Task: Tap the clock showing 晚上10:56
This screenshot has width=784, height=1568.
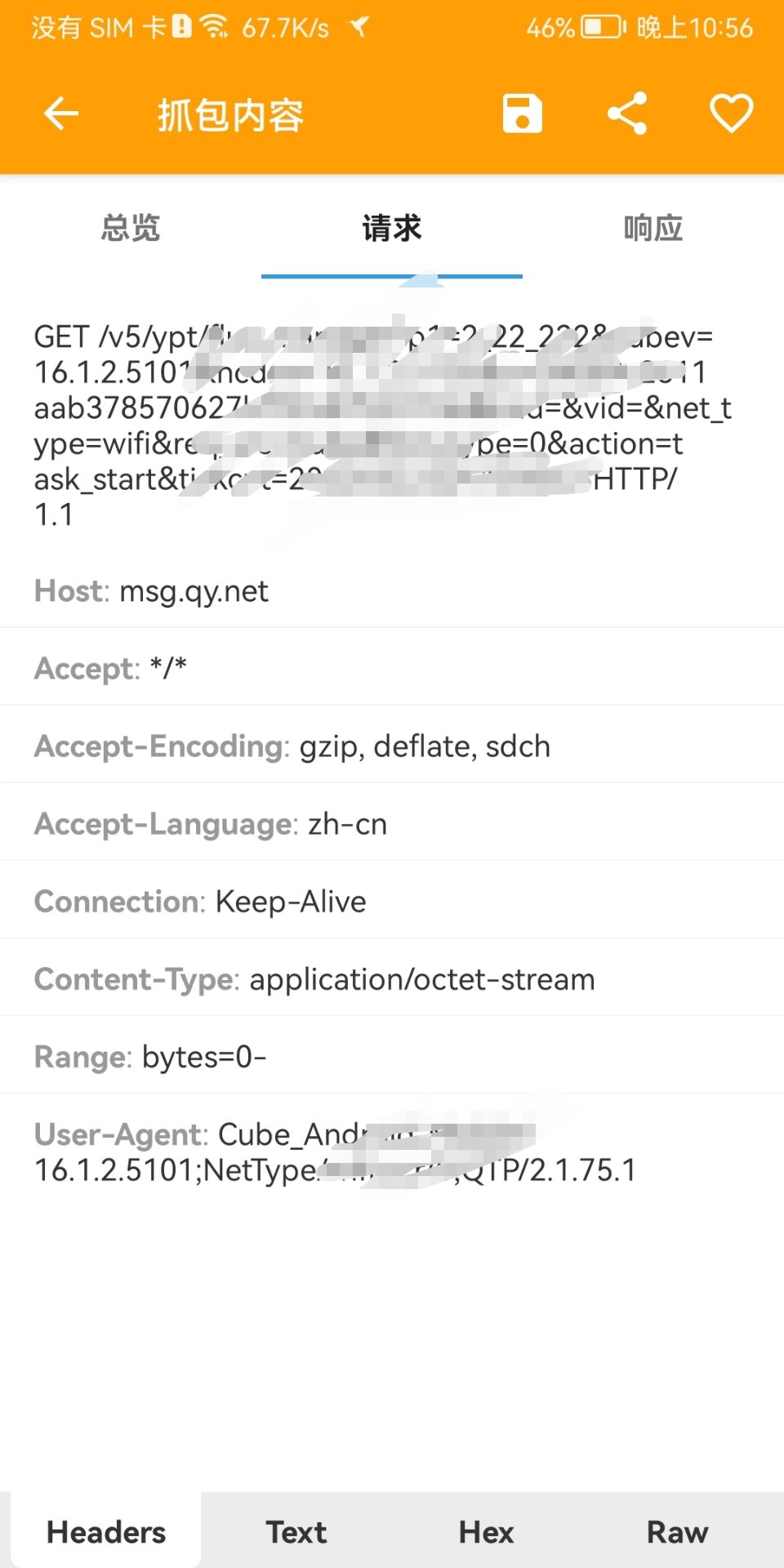Action: (694, 27)
